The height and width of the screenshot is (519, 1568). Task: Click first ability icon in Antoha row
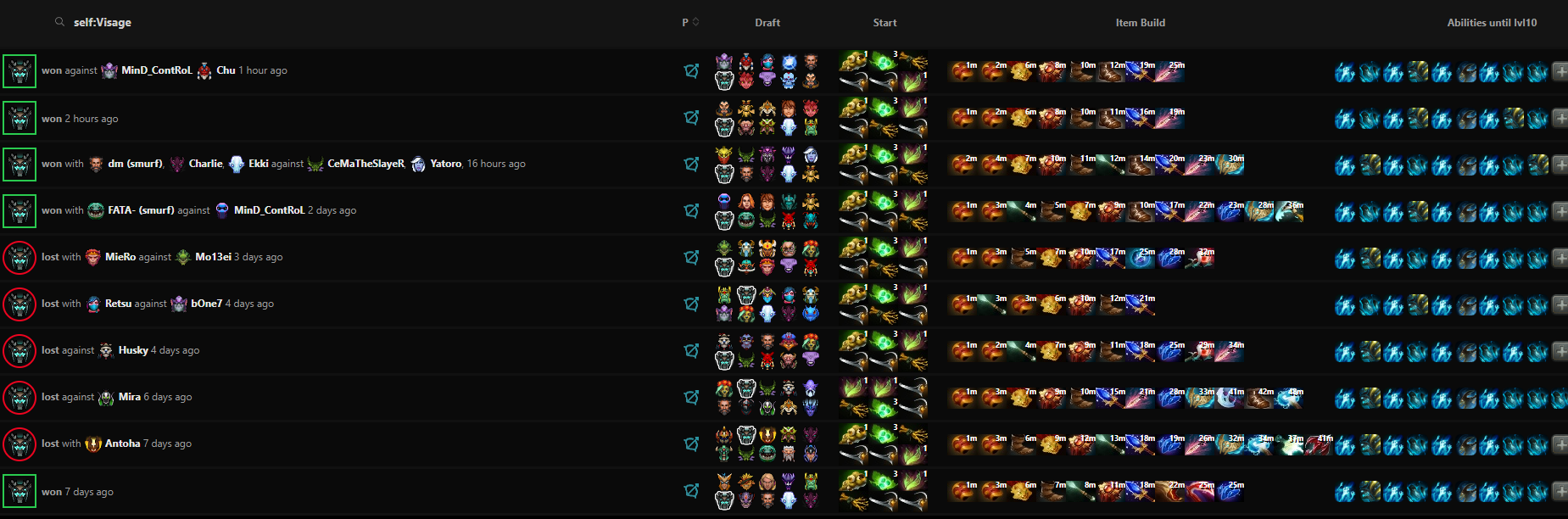1344,444
